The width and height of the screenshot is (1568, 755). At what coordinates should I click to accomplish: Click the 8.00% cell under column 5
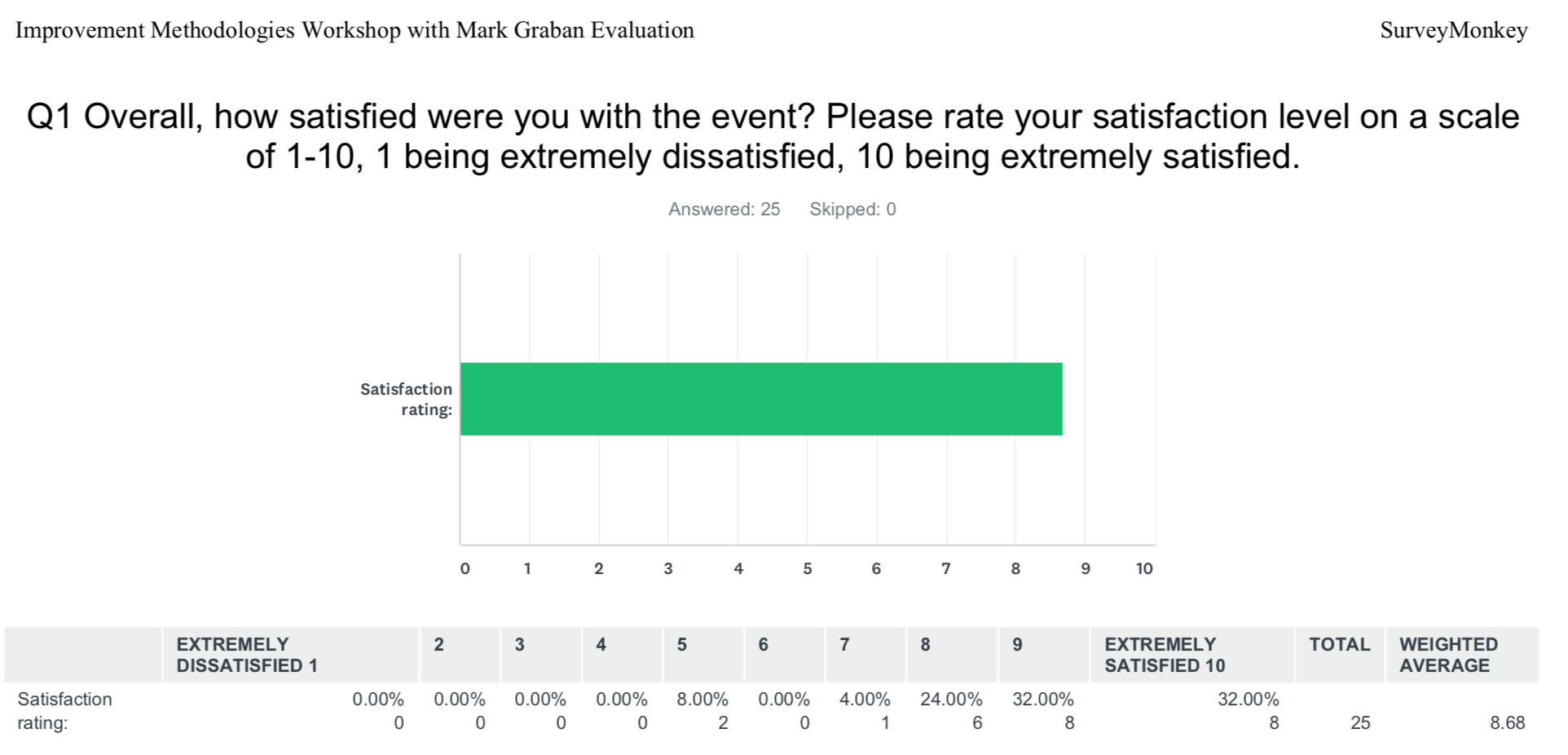click(x=702, y=700)
